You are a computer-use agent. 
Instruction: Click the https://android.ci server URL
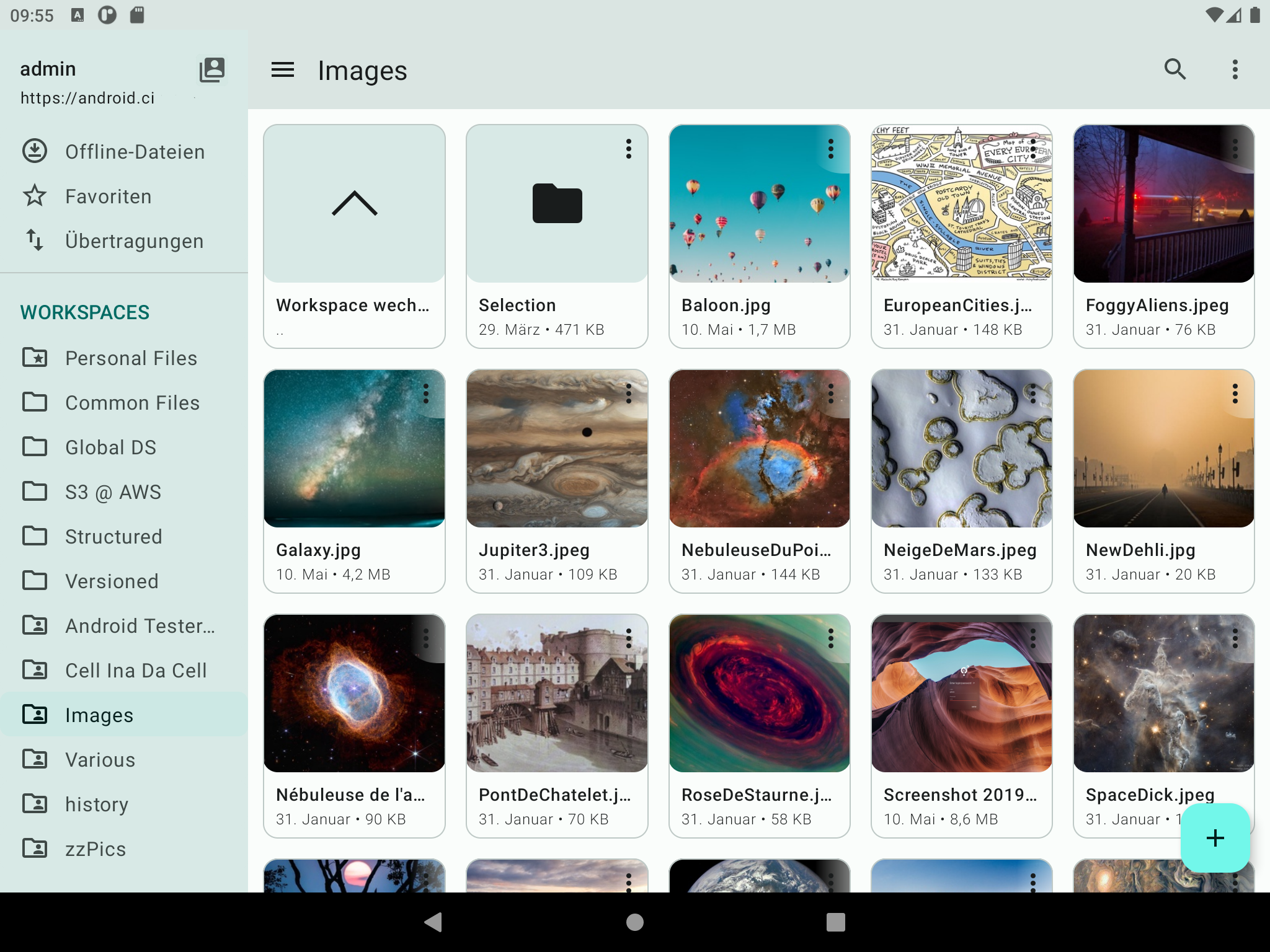(87, 98)
